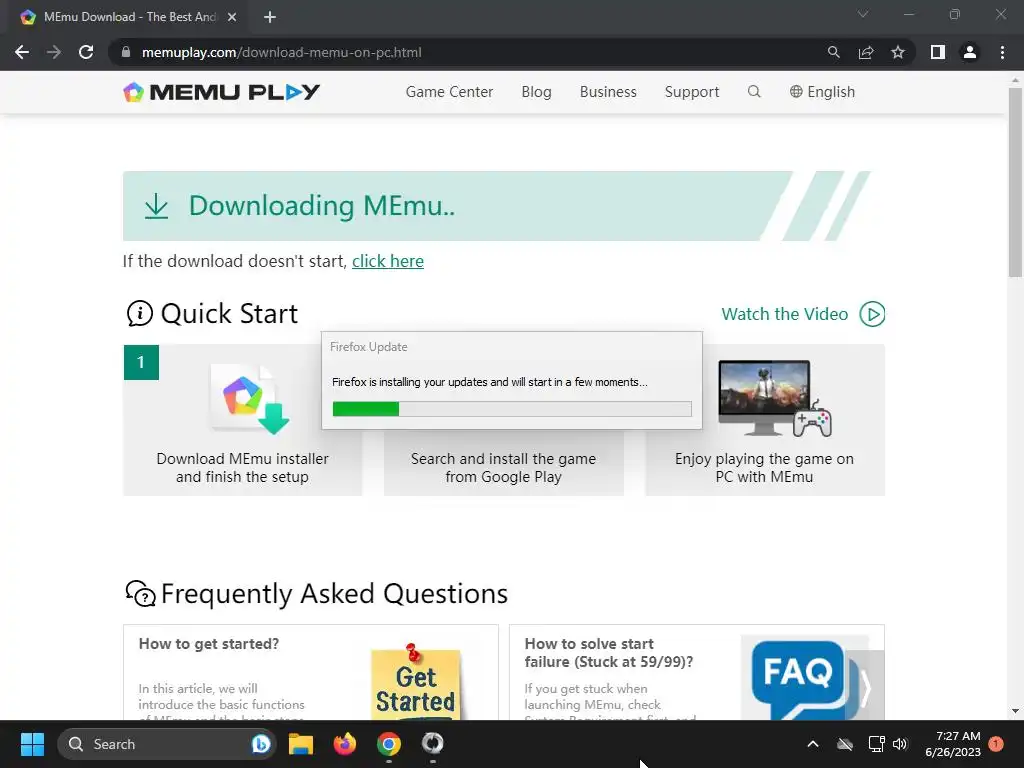
Task: Click the PC gaming monitor image
Action: [775, 398]
